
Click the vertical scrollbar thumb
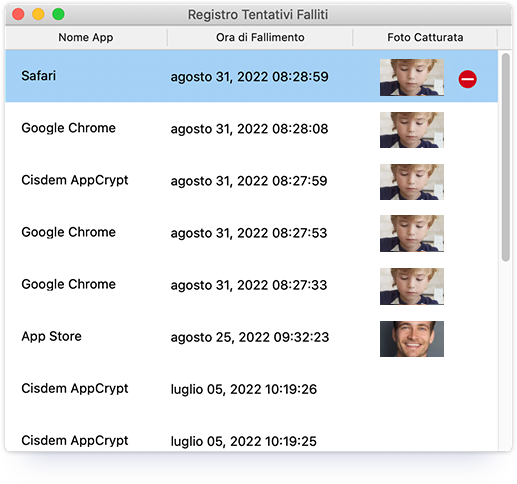point(506,157)
